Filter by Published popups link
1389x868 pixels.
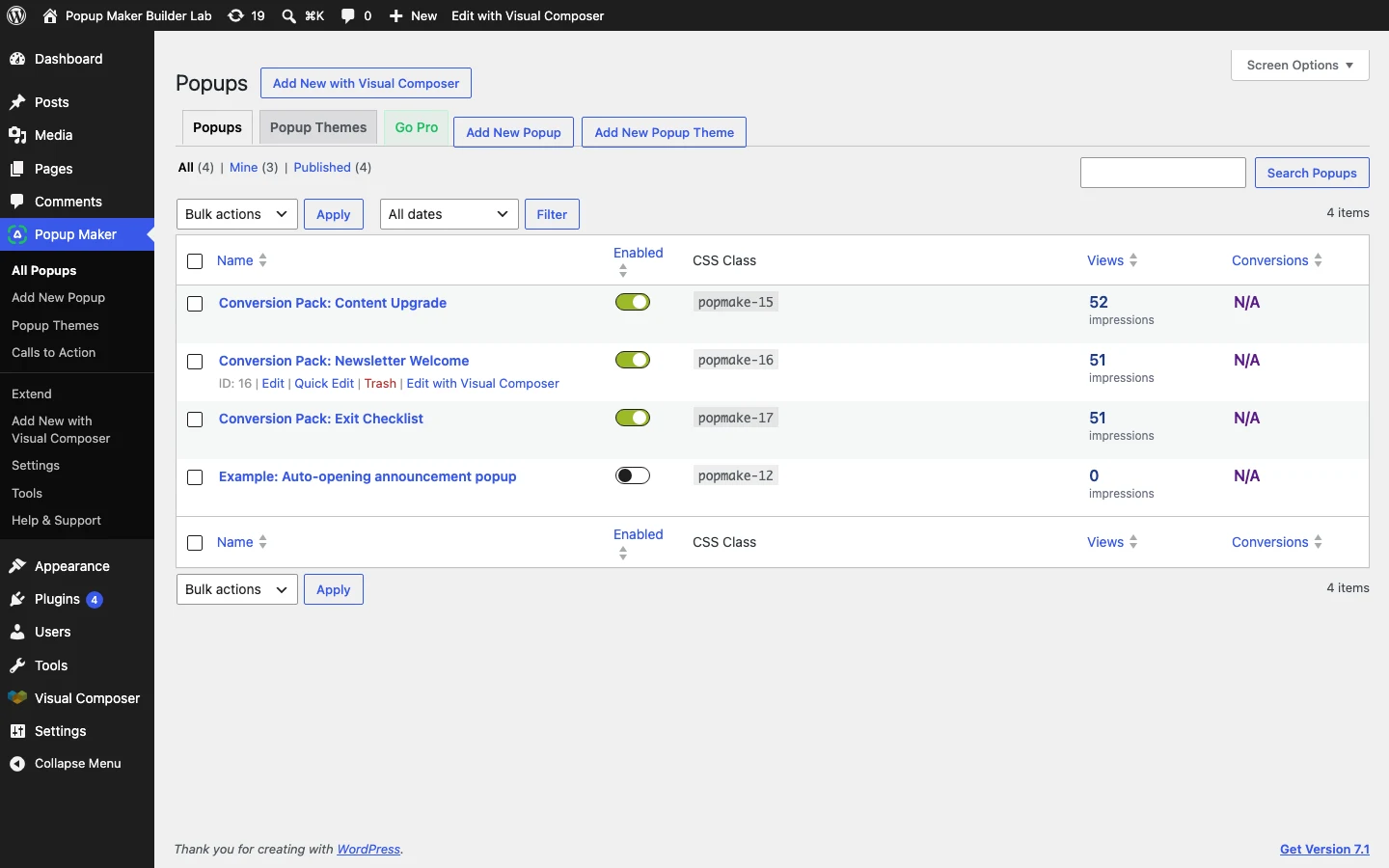[322, 168]
